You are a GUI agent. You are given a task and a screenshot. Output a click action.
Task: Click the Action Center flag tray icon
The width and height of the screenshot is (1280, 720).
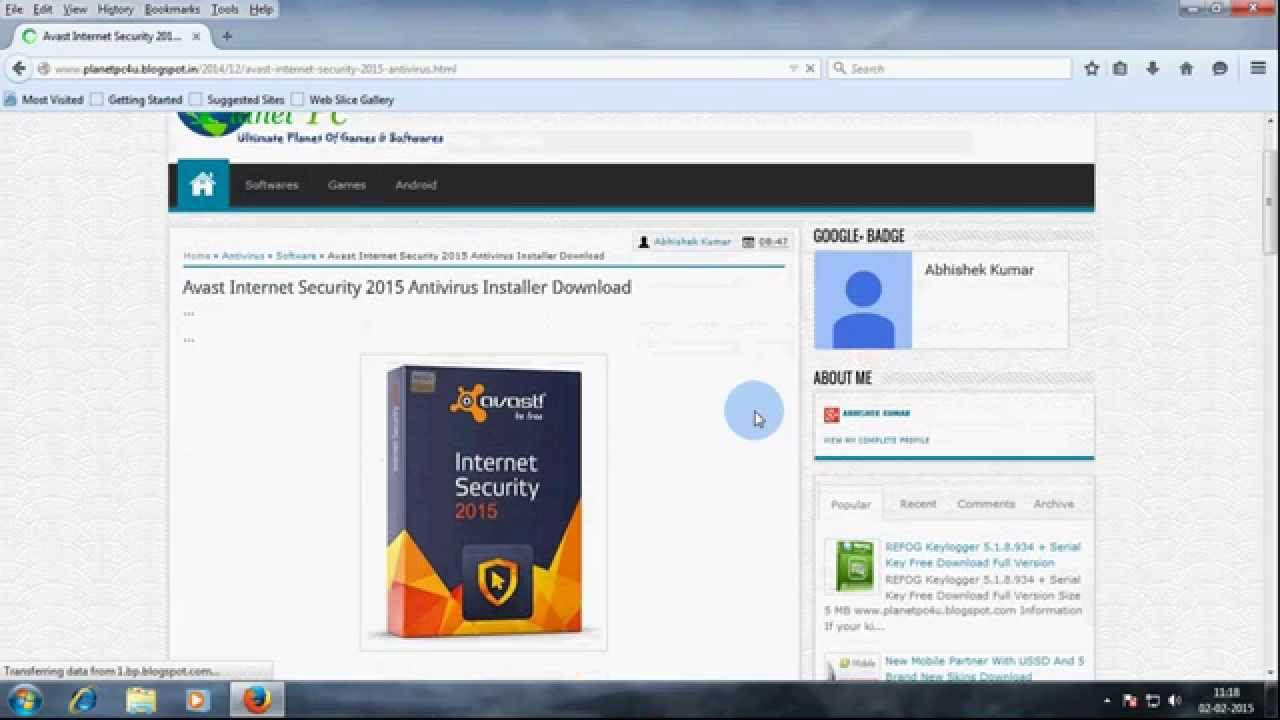tap(1130, 701)
